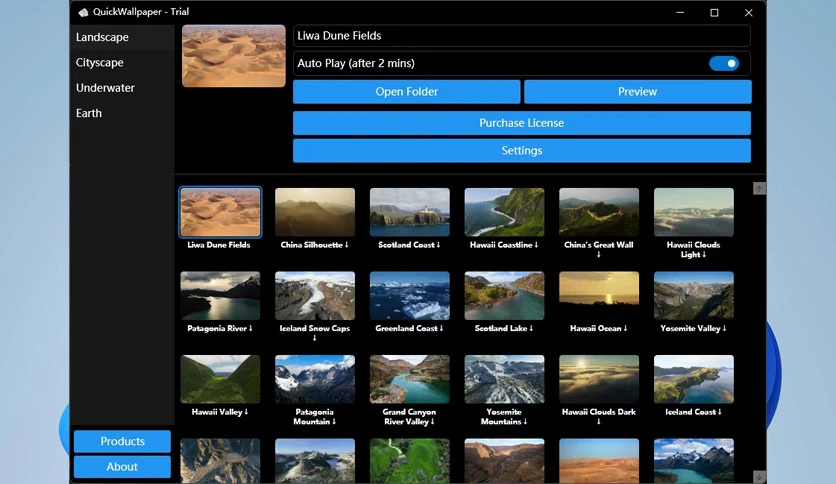Select Grand Canyon River Valley wallpaper
Screen dimensions: 836x484
(409, 380)
